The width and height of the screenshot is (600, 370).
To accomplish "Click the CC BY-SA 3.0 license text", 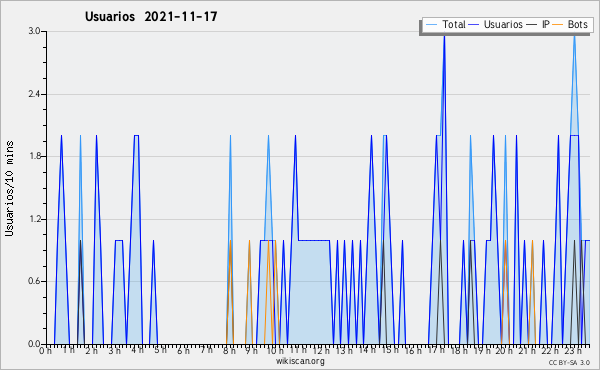I will [x=569, y=363].
